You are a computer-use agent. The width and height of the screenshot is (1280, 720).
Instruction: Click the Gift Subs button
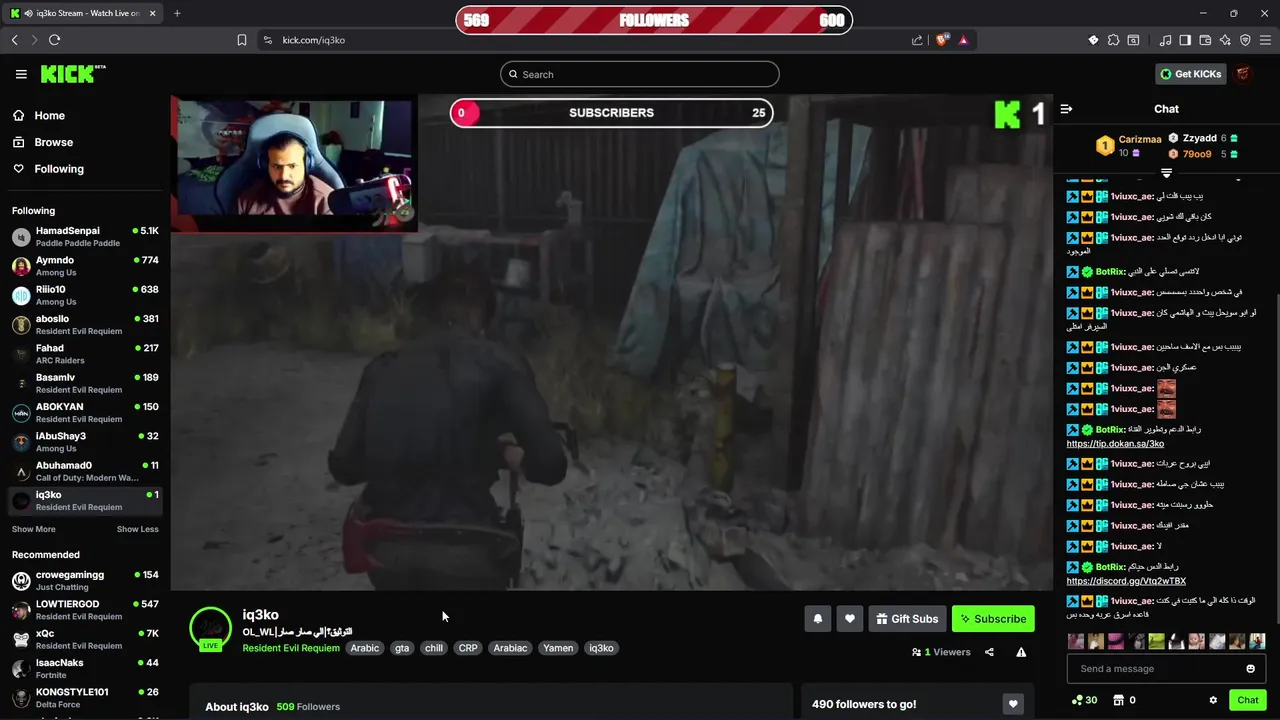click(x=907, y=619)
